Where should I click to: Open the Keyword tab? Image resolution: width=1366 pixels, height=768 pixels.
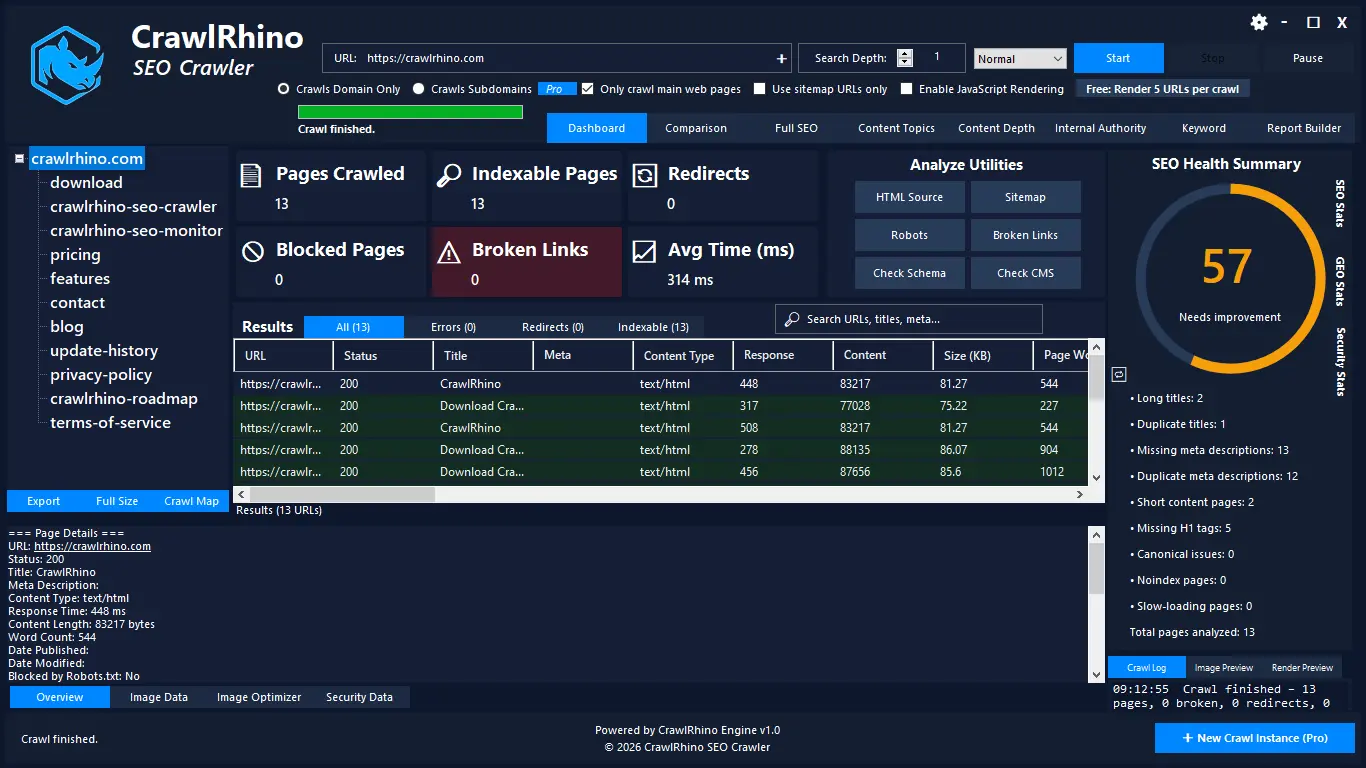[1204, 128]
